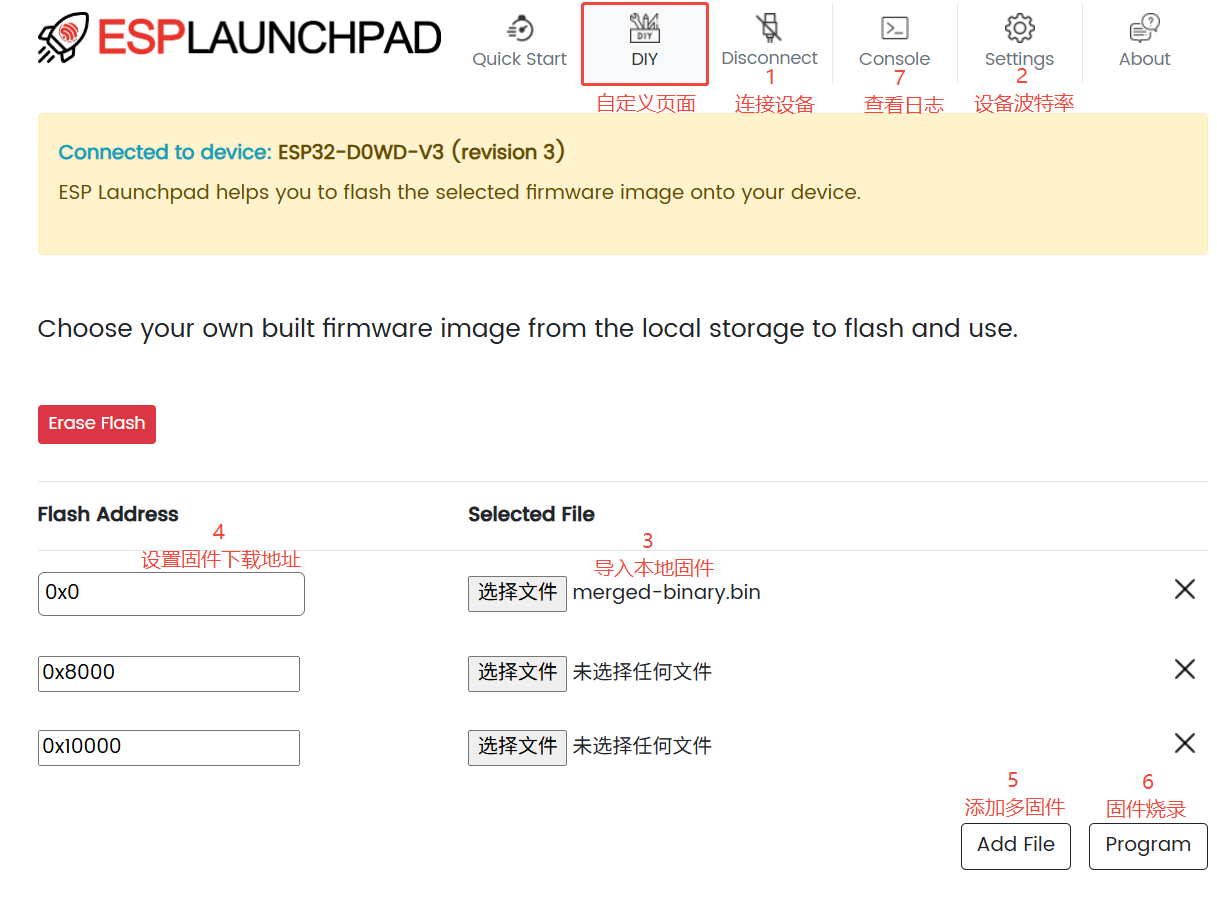
Task: Open the Console terminal icon
Action: point(894,28)
